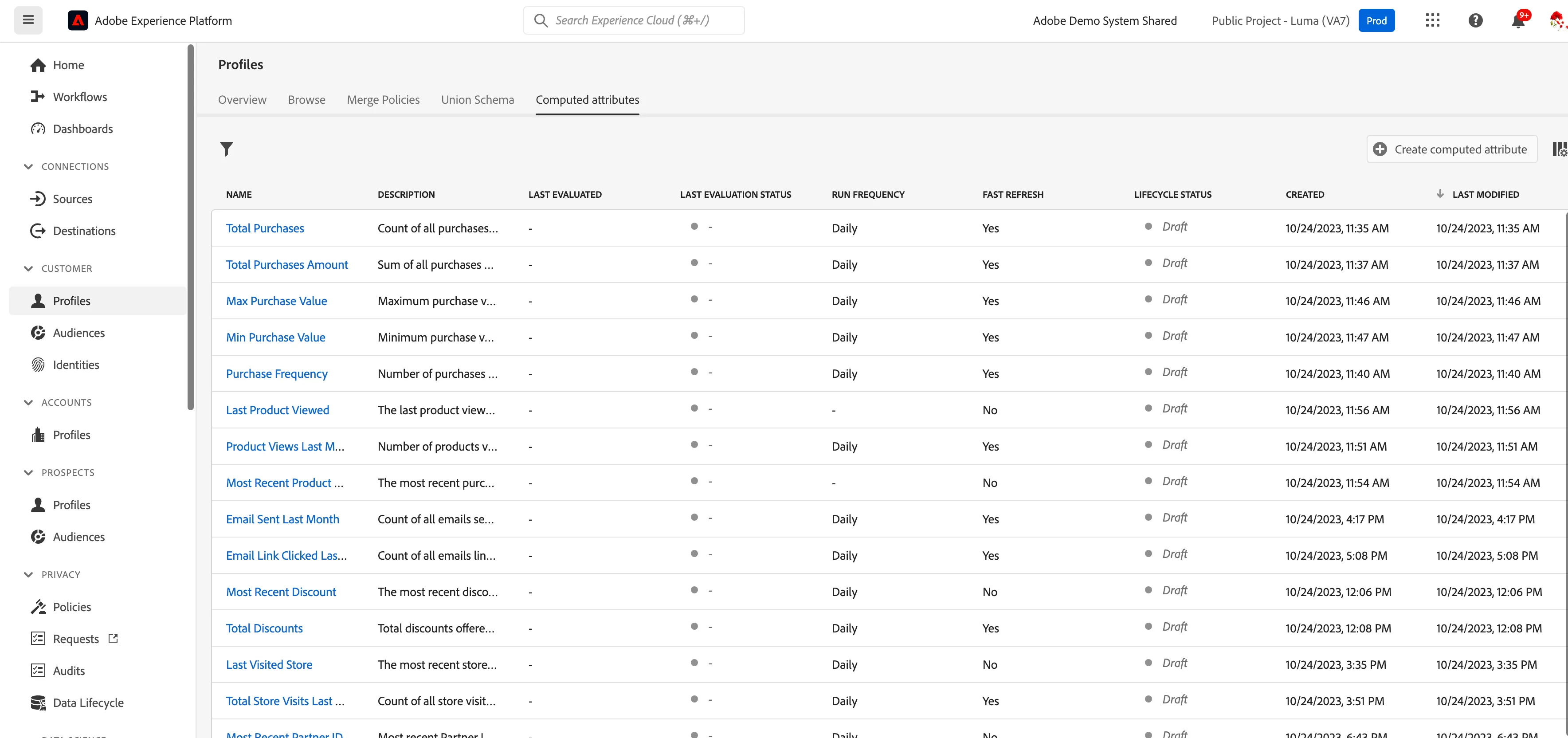Click the Adobe logo icon
Image resolution: width=1568 pixels, height=738 pixels.
click(77, 21)
